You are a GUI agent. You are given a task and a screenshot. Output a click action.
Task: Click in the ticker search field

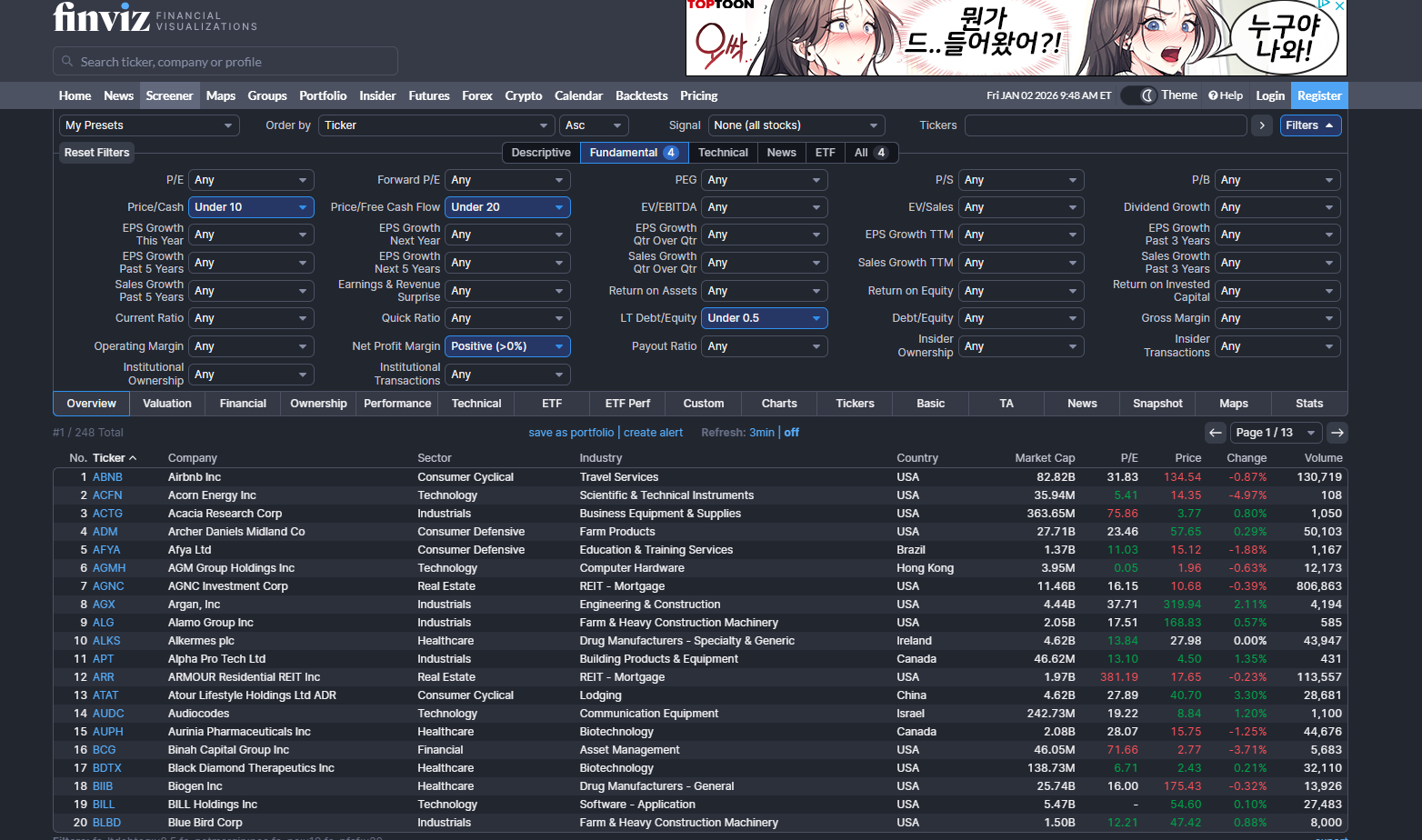[225, 62]
